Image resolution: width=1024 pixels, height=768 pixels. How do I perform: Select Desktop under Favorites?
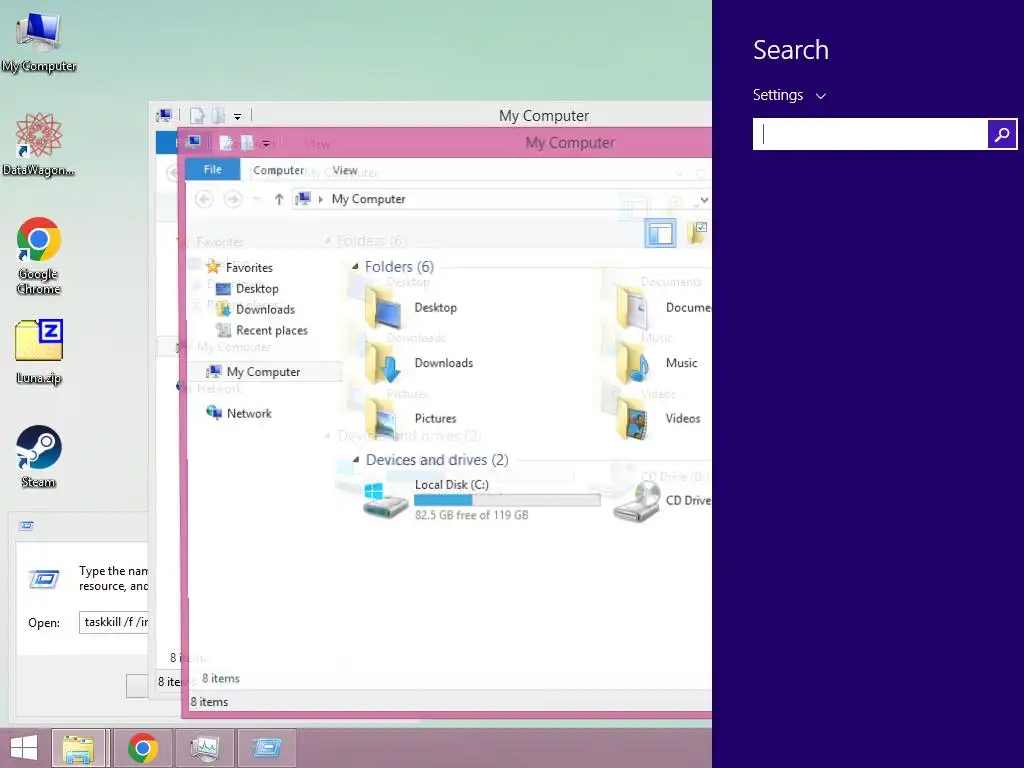pos(257,289)
